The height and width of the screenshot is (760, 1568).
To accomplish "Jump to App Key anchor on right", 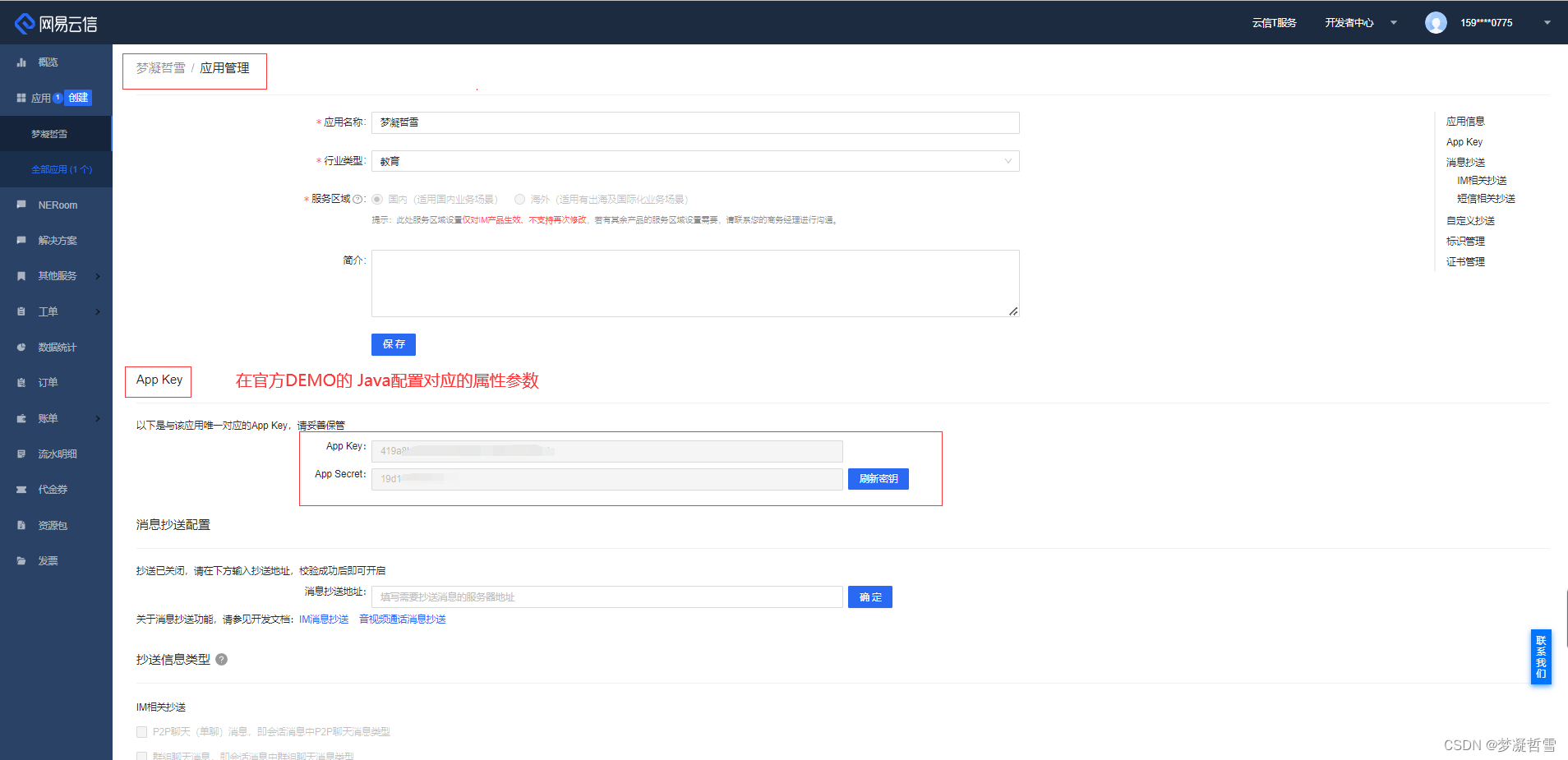I will 1464,142.
